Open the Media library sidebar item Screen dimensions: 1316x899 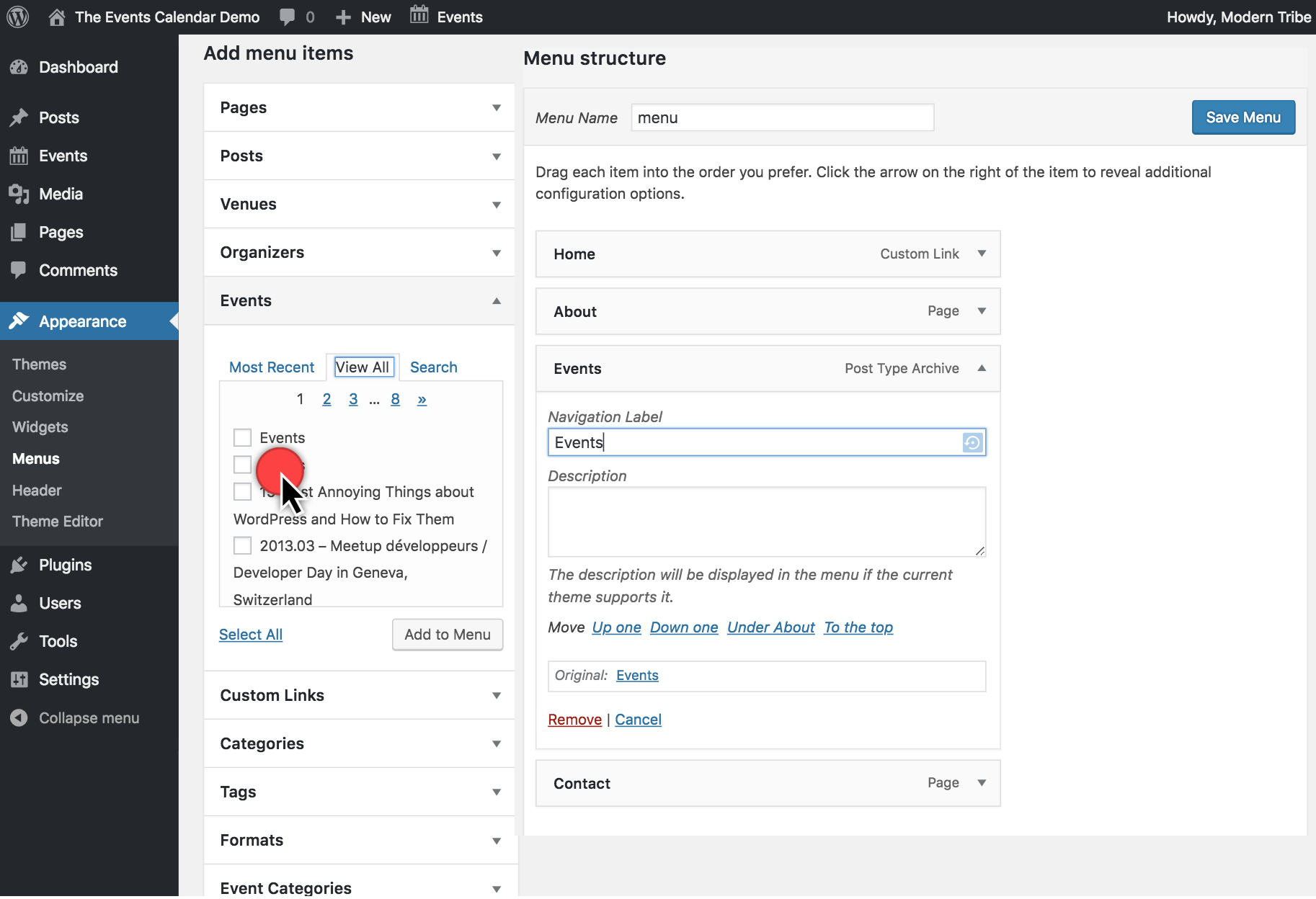[61, 194]
